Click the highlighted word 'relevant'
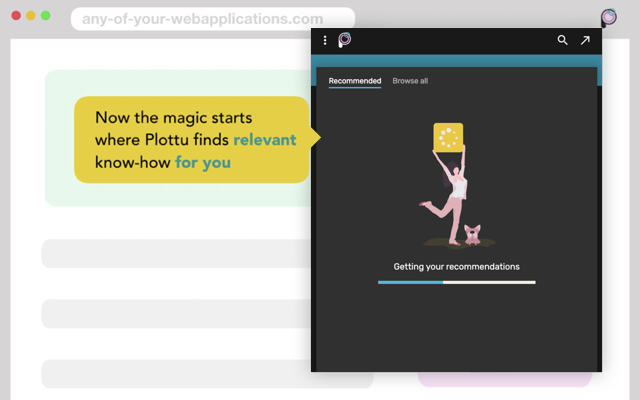 264,140
